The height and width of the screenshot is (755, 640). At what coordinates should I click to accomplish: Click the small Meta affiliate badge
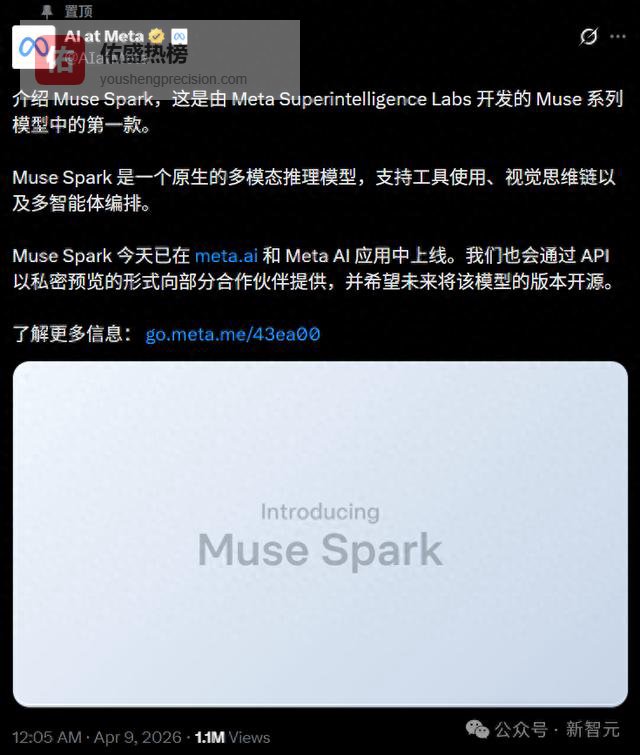point(180,36)
